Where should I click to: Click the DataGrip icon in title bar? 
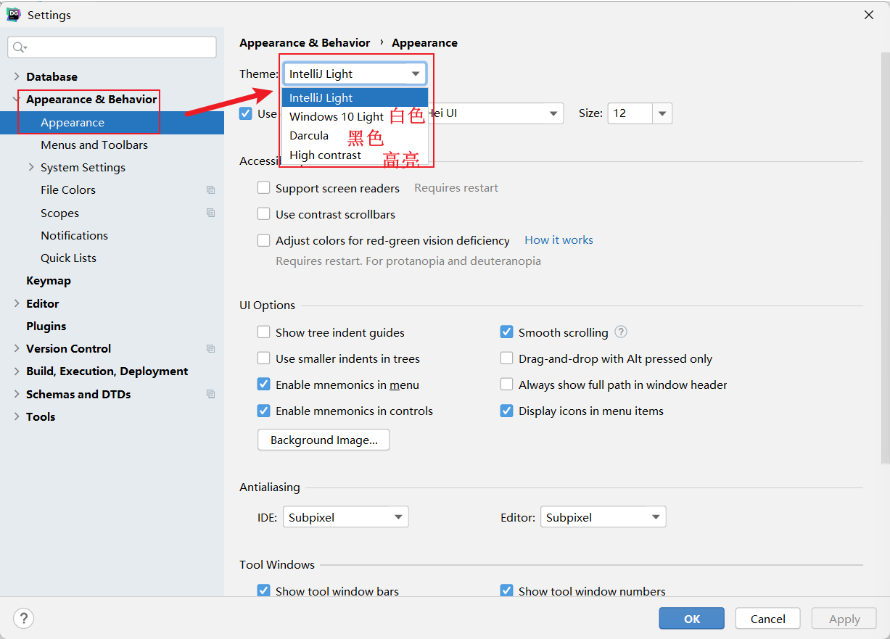[x=13, y=15]
